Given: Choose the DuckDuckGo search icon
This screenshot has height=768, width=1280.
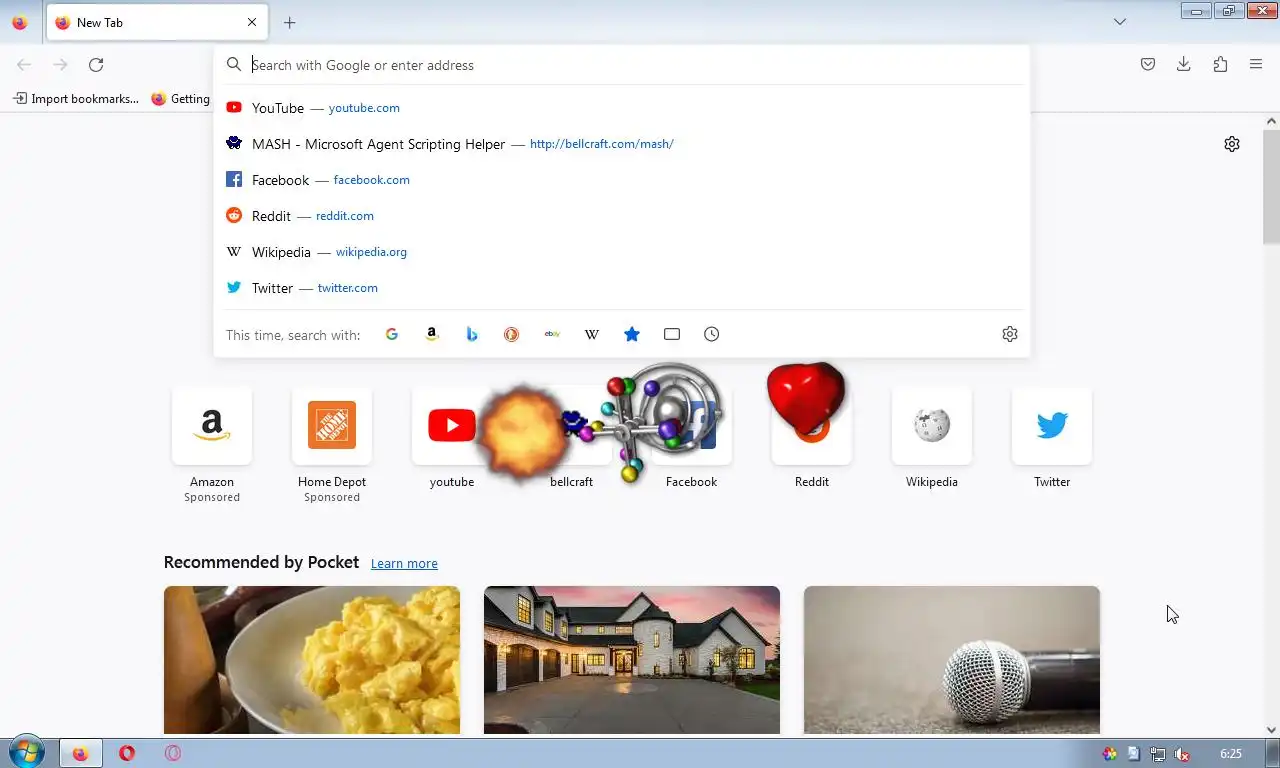Looking at the screenshot, I should tap(512, 334).
